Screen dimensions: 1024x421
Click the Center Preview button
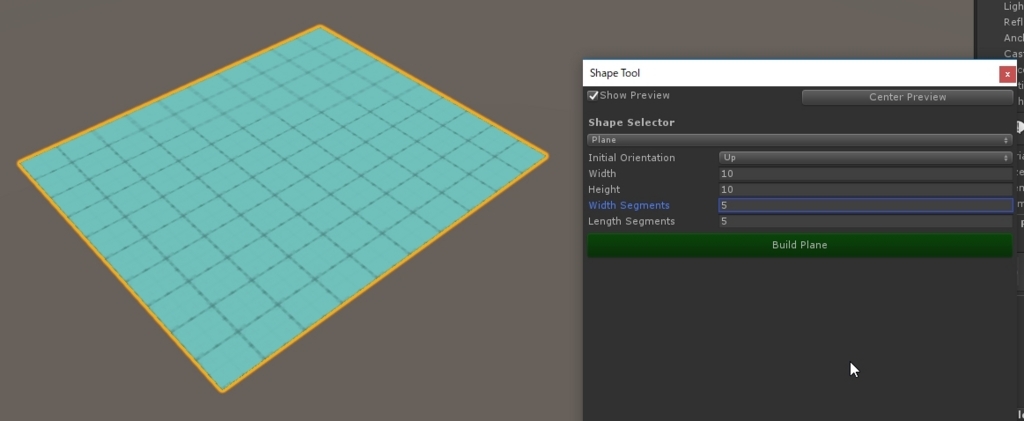pos(907,97)
